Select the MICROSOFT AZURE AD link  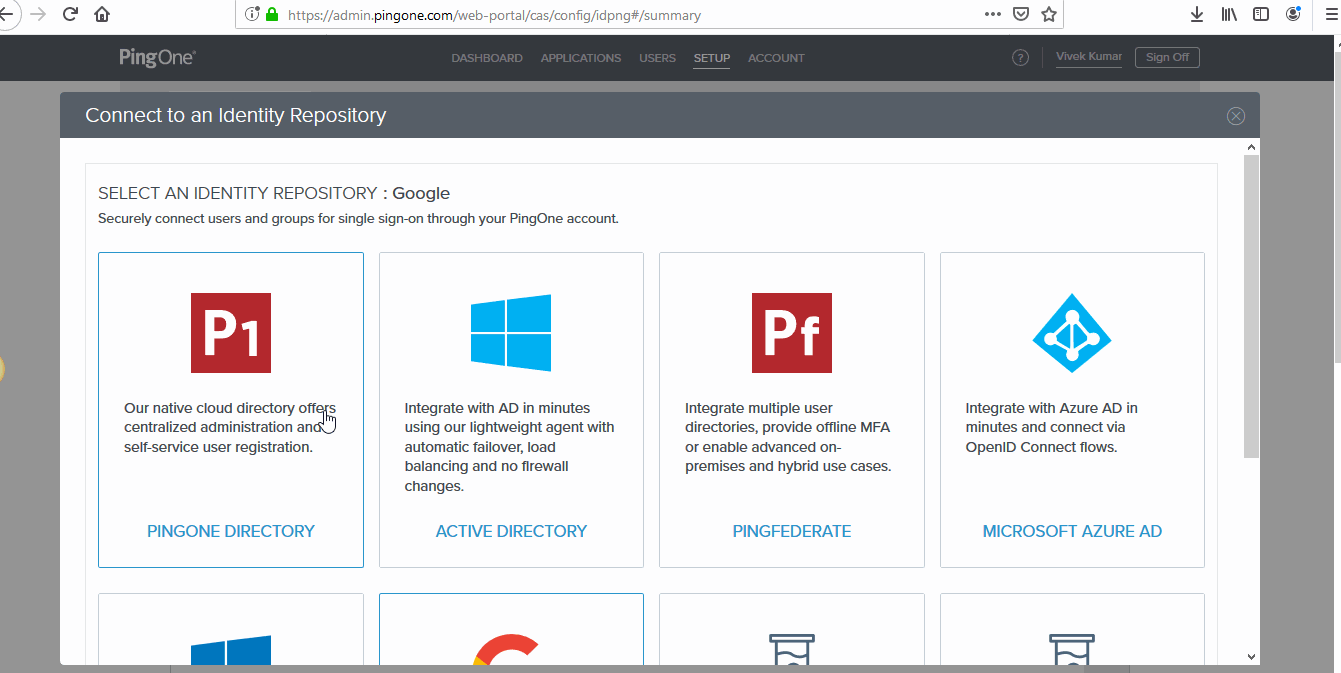(x=1072, y=531)
